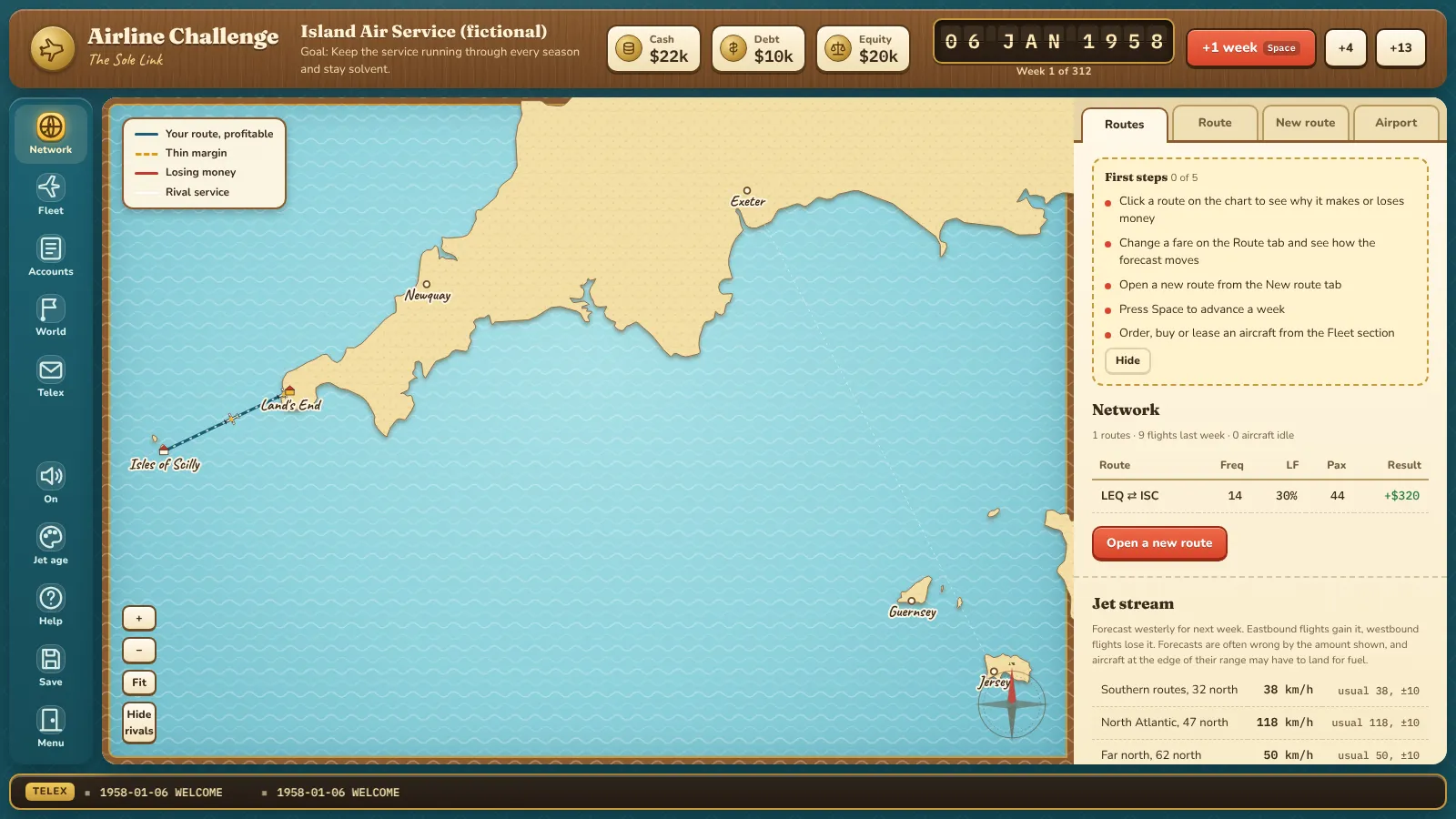Click the Debt indicator
Screen dimensions: 1456x819
click(758, 48)
